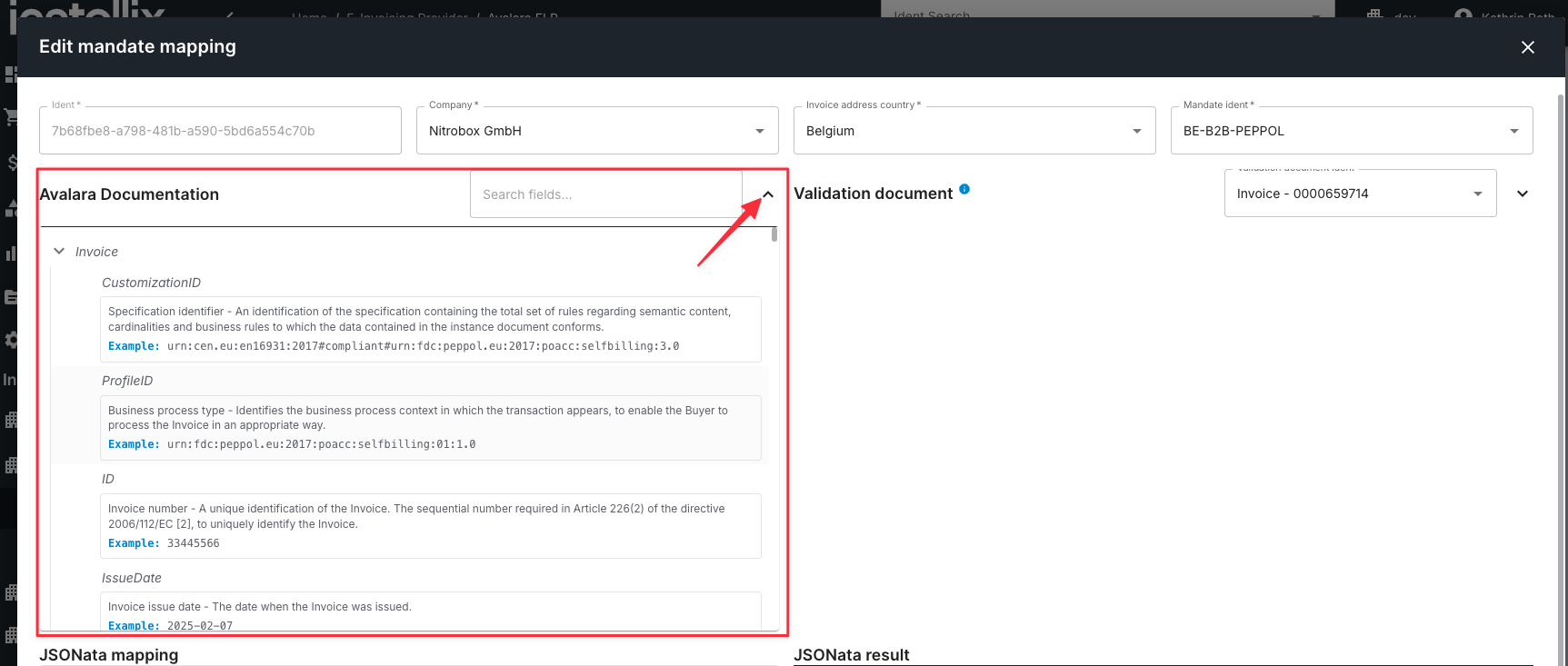Click the Edit mandate mapping title
This screenshot has height=666, width=1568.
(137, 46)
